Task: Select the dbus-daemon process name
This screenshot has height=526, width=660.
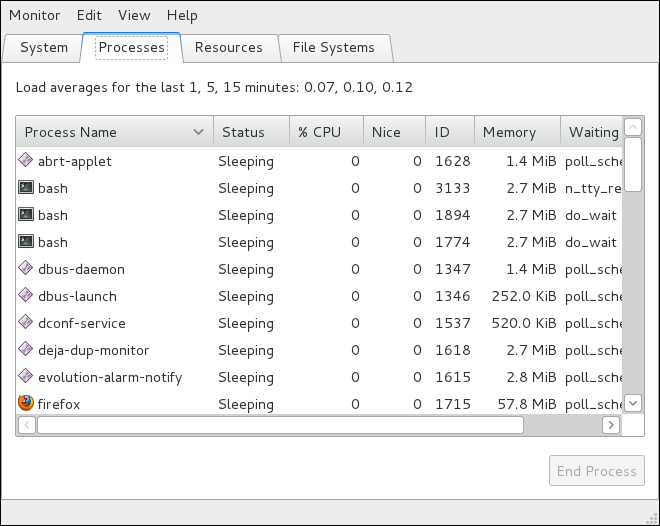Action: [81, 269]
